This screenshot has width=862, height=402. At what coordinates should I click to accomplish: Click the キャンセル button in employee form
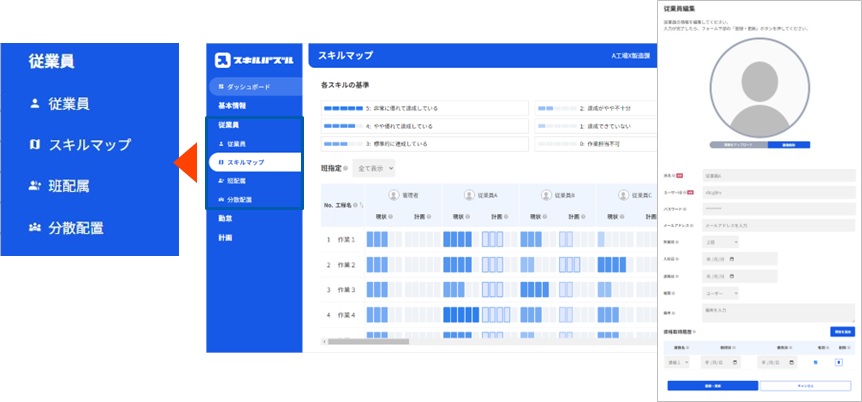[x=806, y=386]
